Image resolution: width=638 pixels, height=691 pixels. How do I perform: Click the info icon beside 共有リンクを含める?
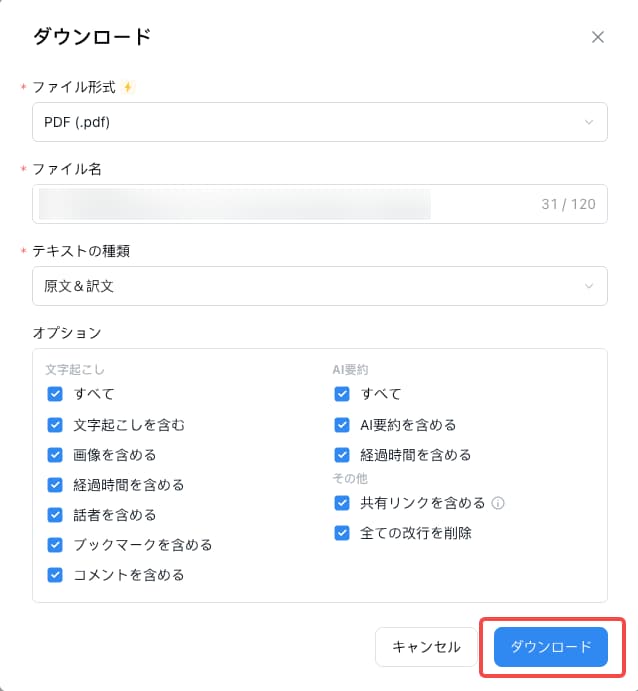pyautogui.click(x=498, y=503)
